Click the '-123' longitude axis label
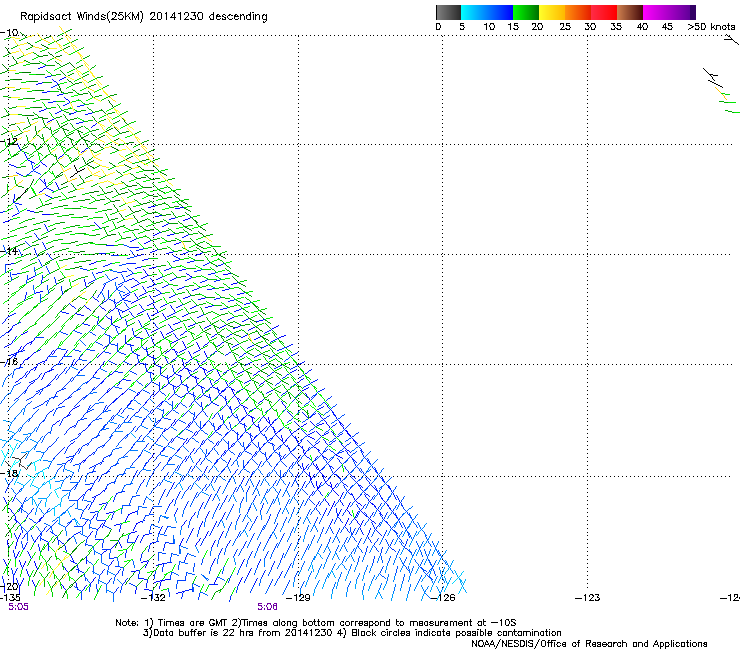The width and height of the screenshot is (740, 650). coord(588,598)
